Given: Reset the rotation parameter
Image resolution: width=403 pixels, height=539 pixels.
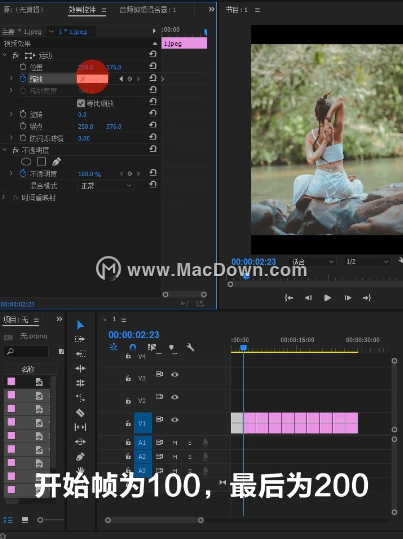Looking at the screenshot, I should (x=153, y=113).
